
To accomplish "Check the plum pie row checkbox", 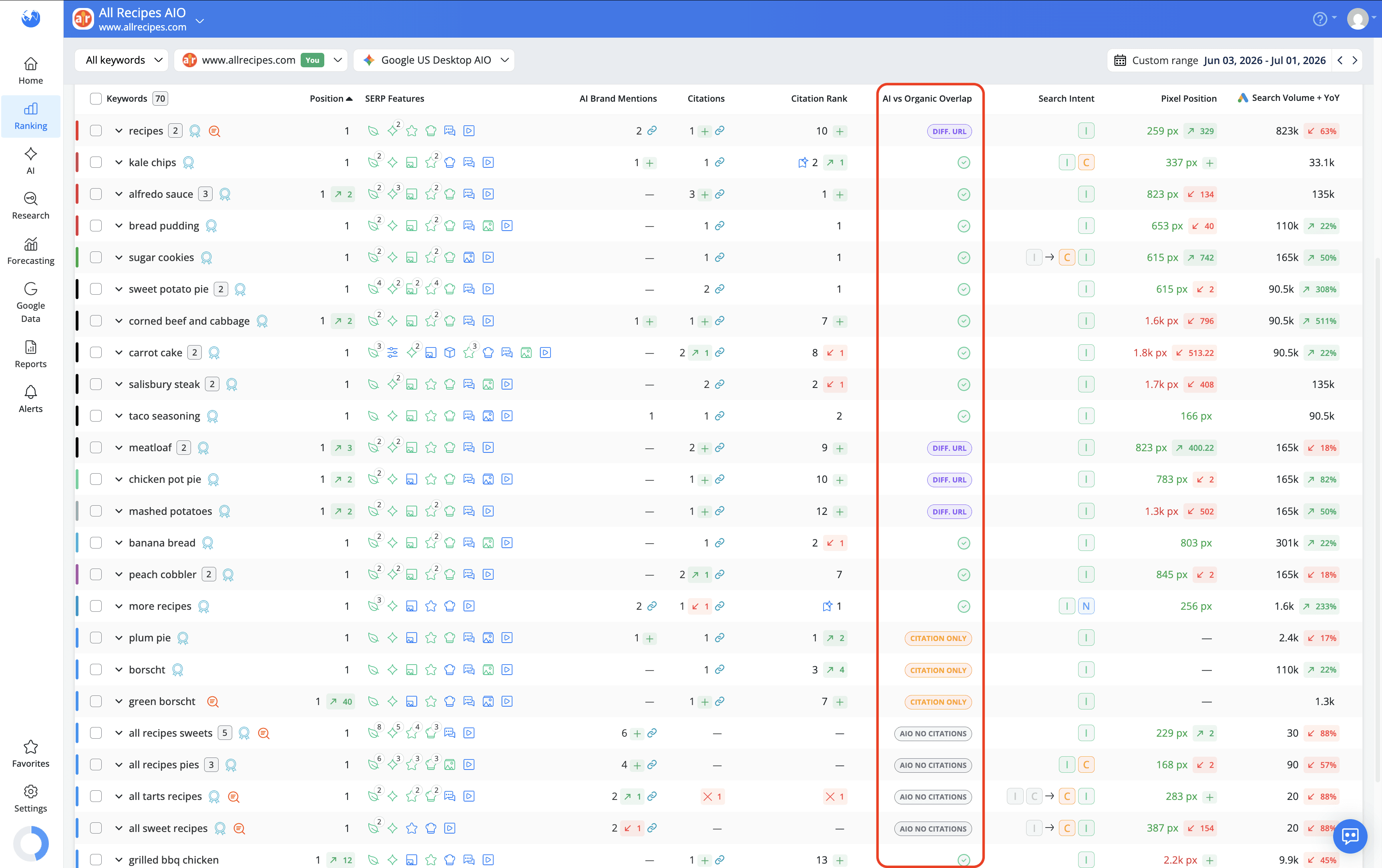I will coord(96,638).
